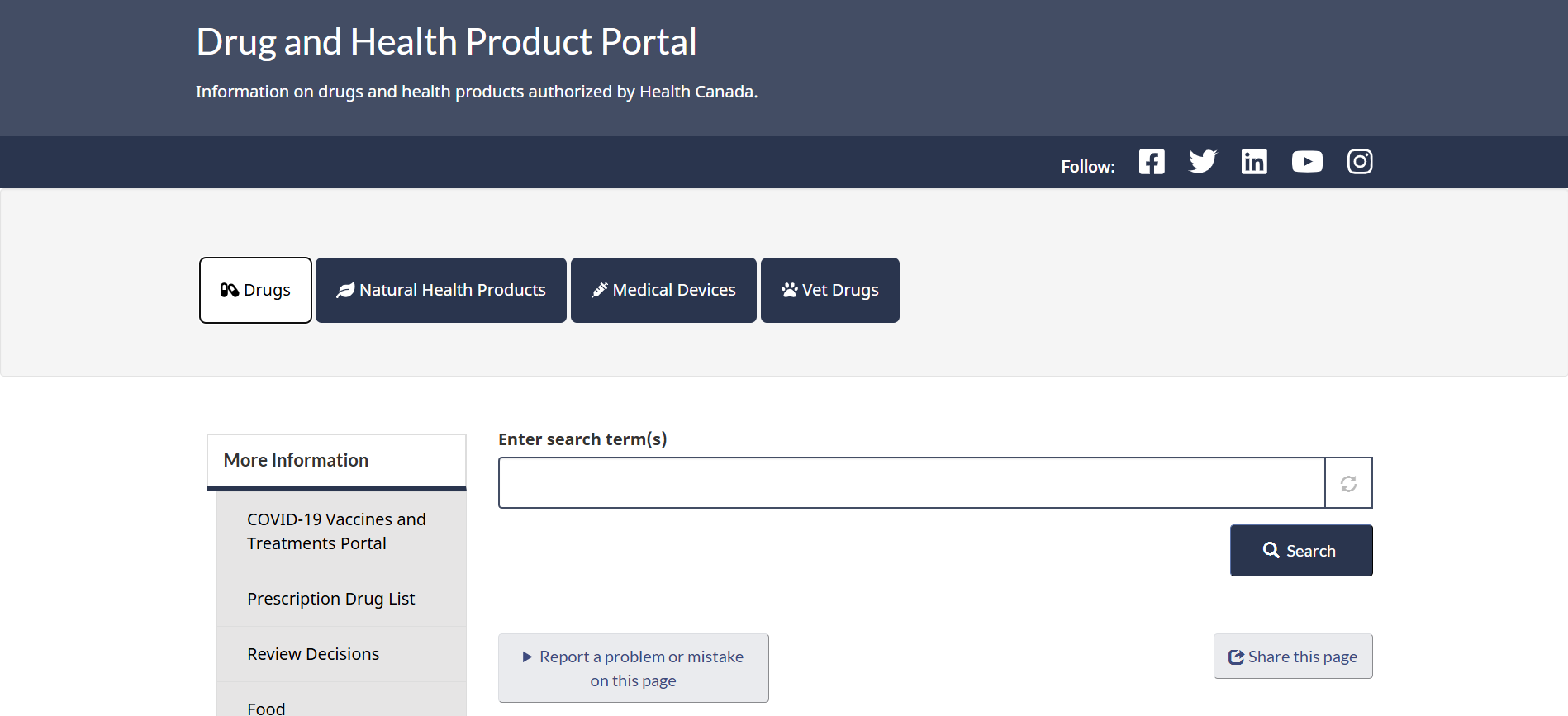Visit the YouTube channel icon
This screenshot has height=716, width=1568.
(x=1307, y=162)
